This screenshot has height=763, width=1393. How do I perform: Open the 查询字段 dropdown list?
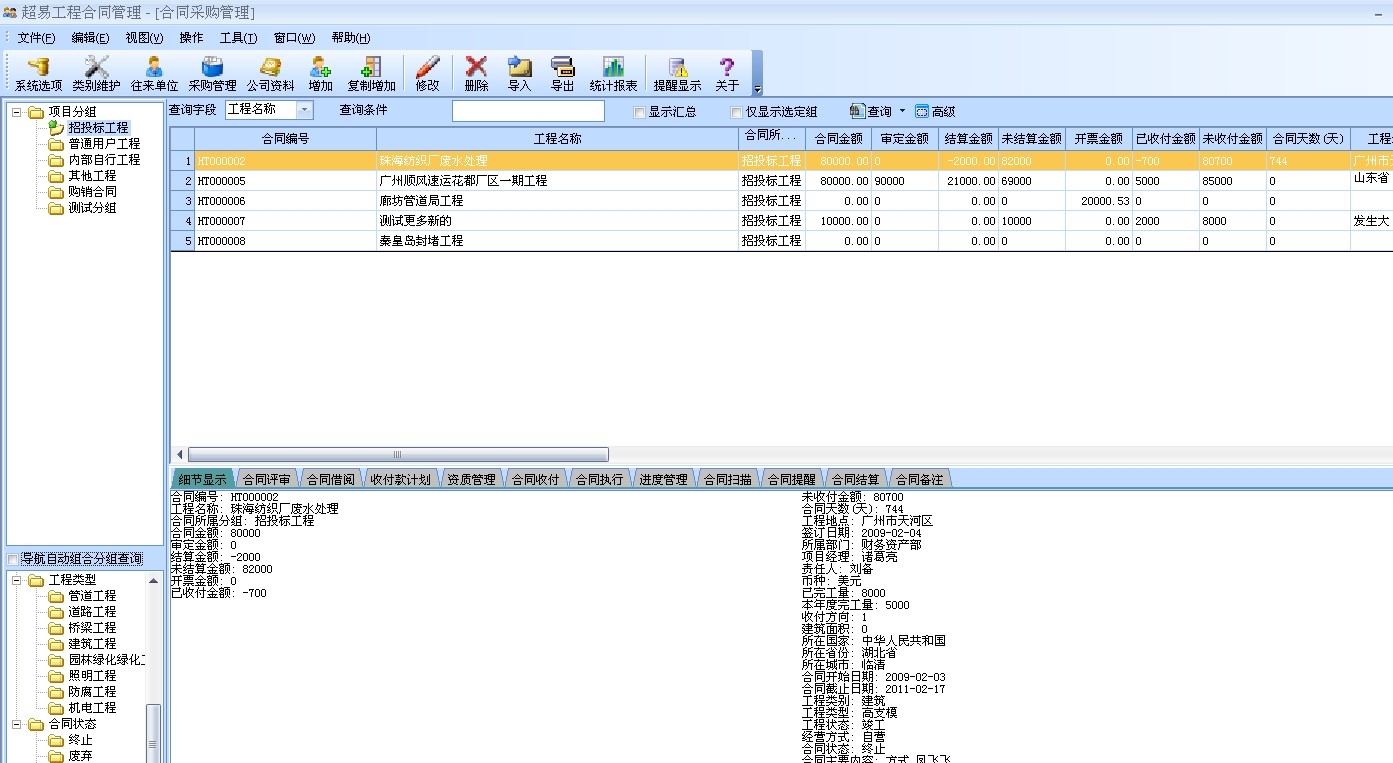[304, 110]
